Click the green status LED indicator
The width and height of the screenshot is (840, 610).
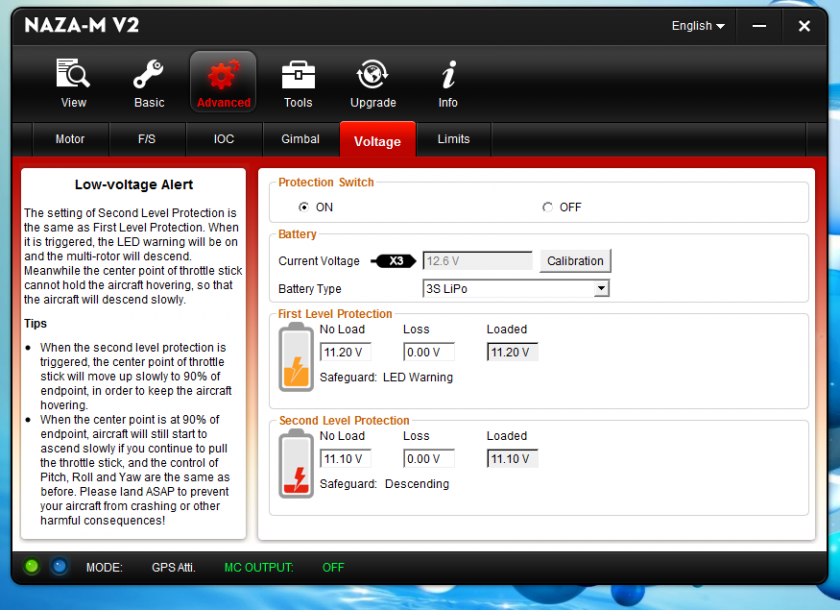32,566
